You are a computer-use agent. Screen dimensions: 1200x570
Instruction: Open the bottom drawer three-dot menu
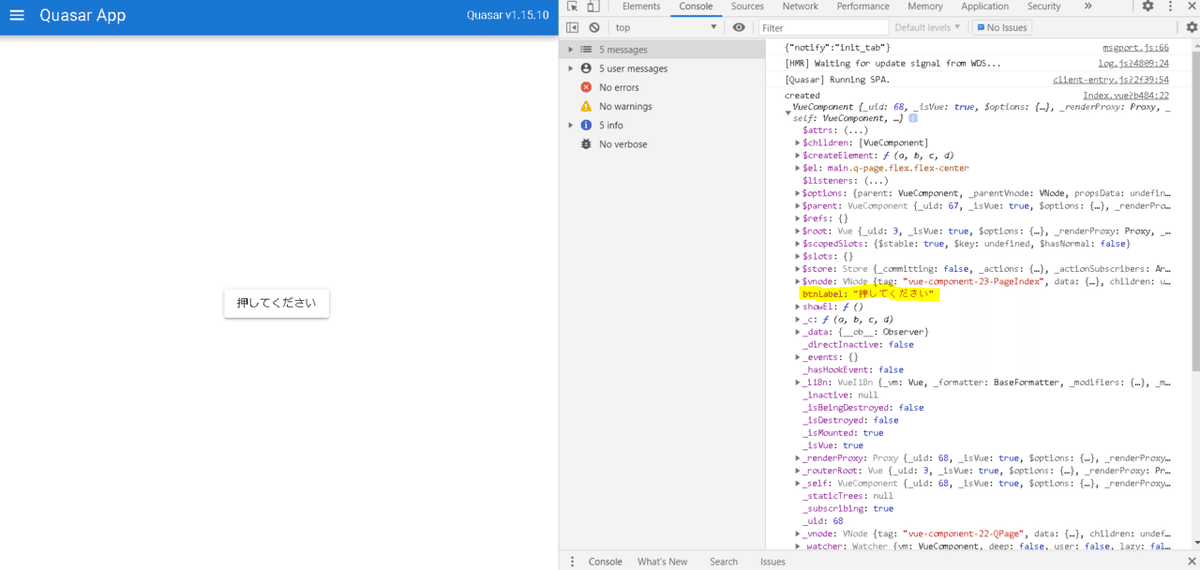click(x=572, y=562)
